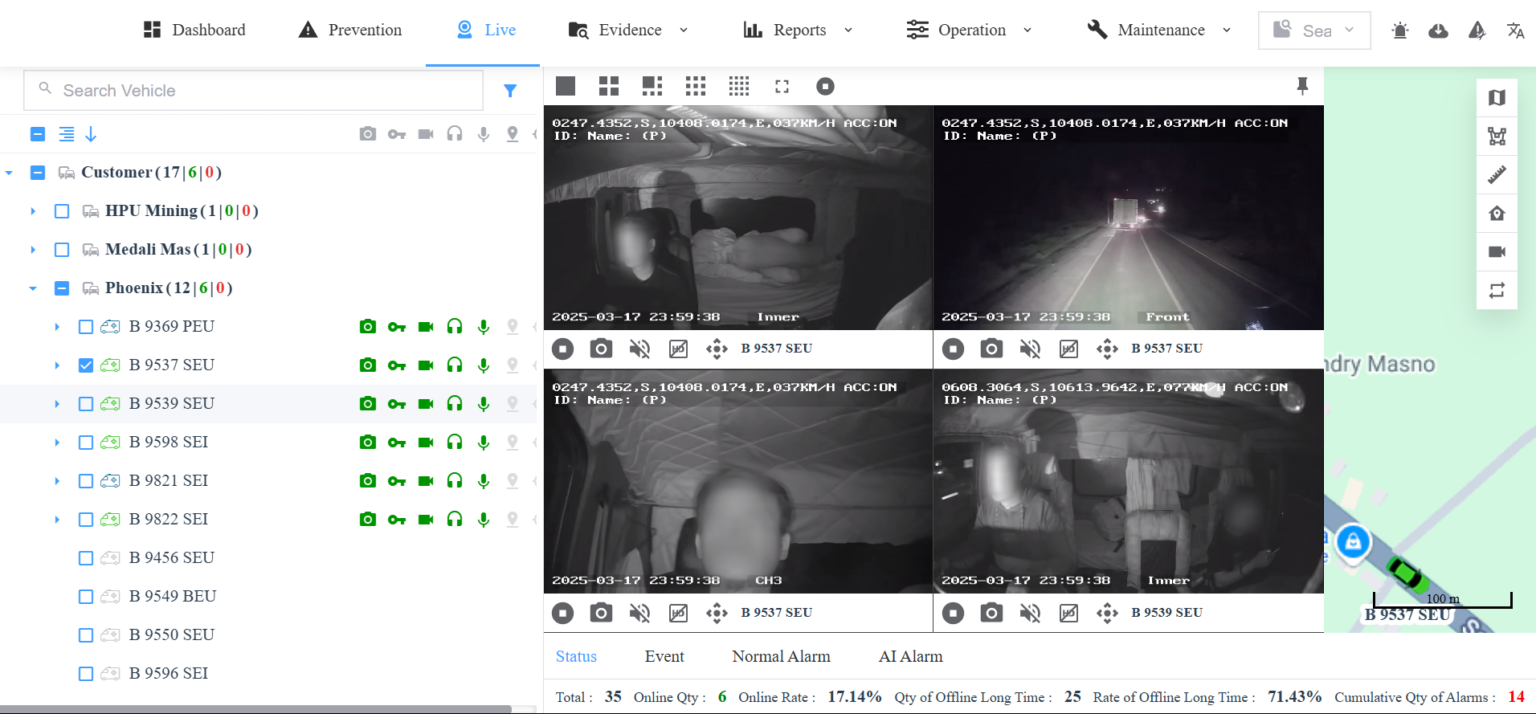Switch to the AI Alarm tab

coord(910,656)
